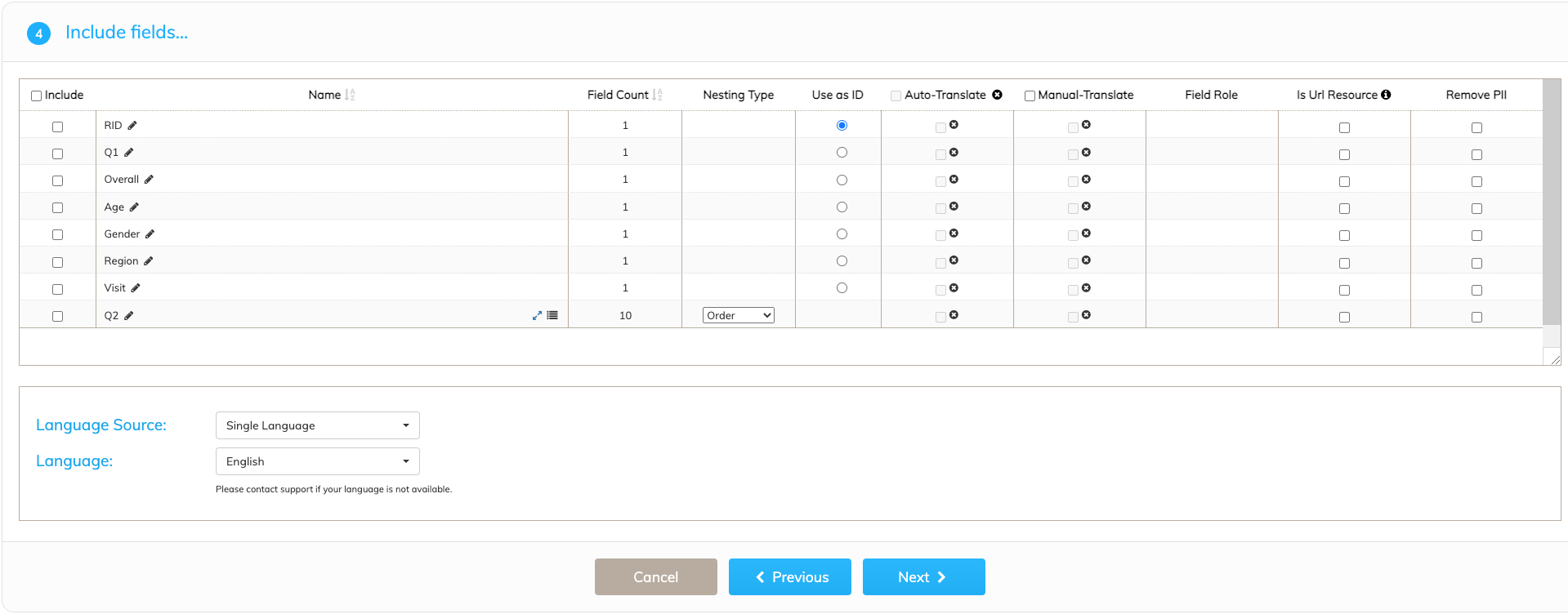
Task: Clear auto-translate for the Q1 row
Action: coord(954,153)
